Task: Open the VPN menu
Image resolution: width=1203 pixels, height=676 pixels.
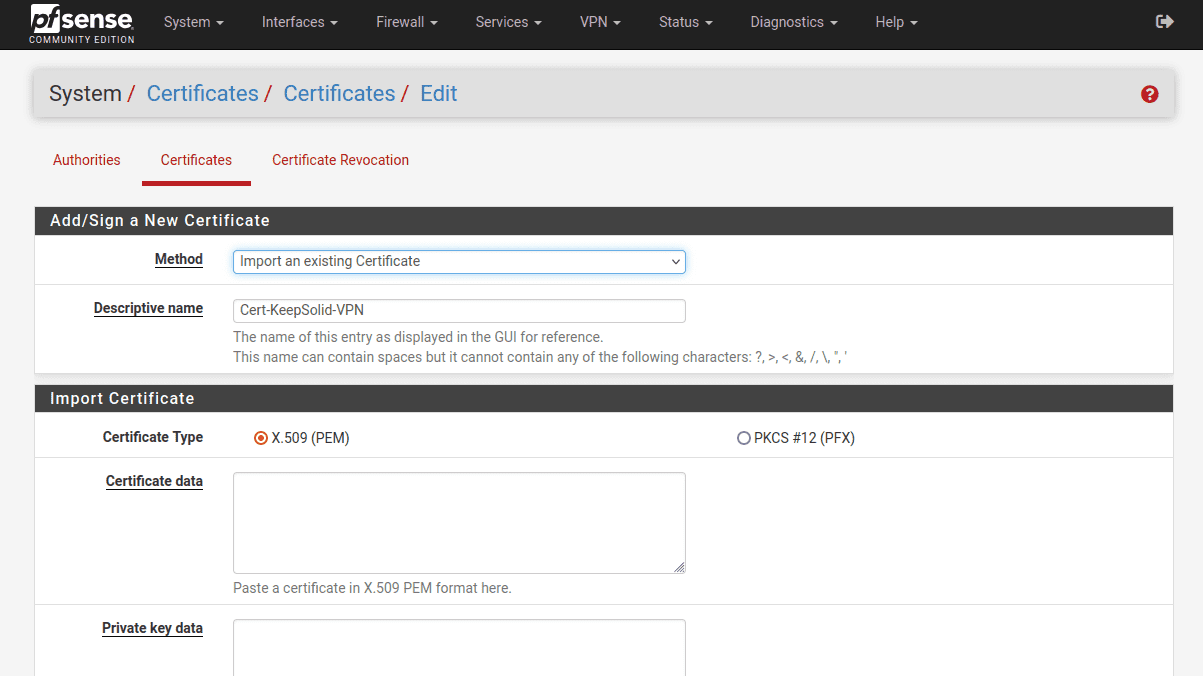Action: tap(600, 22)
